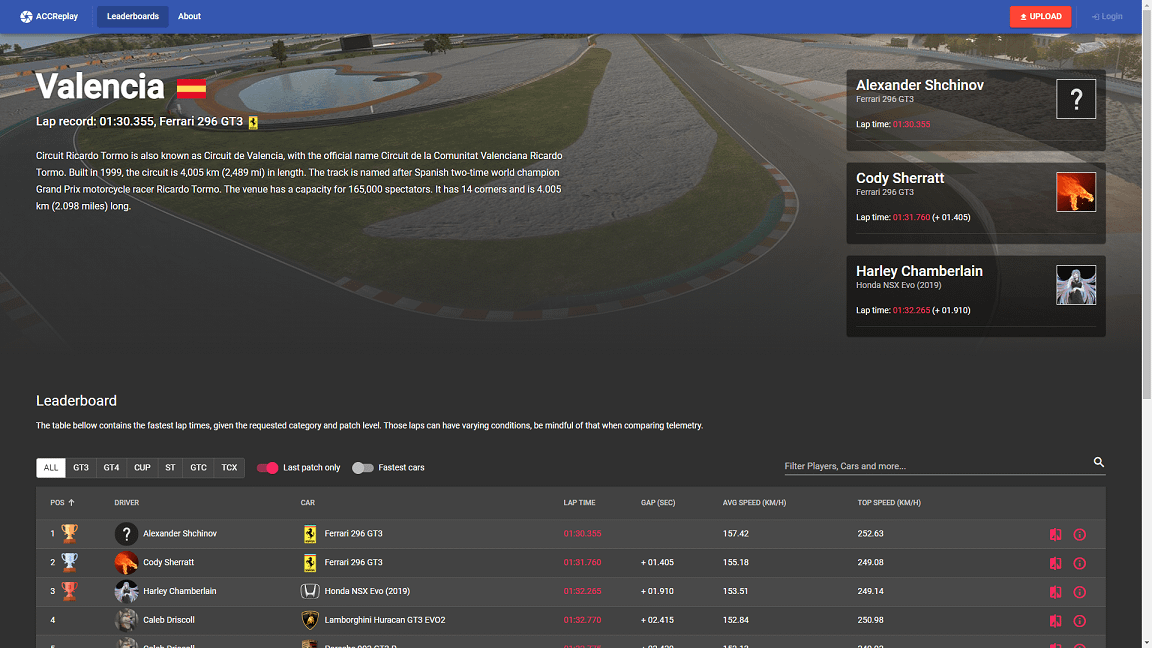Select the TCX category filter
The image size is (1152, 648).
(x=229, y=468)
